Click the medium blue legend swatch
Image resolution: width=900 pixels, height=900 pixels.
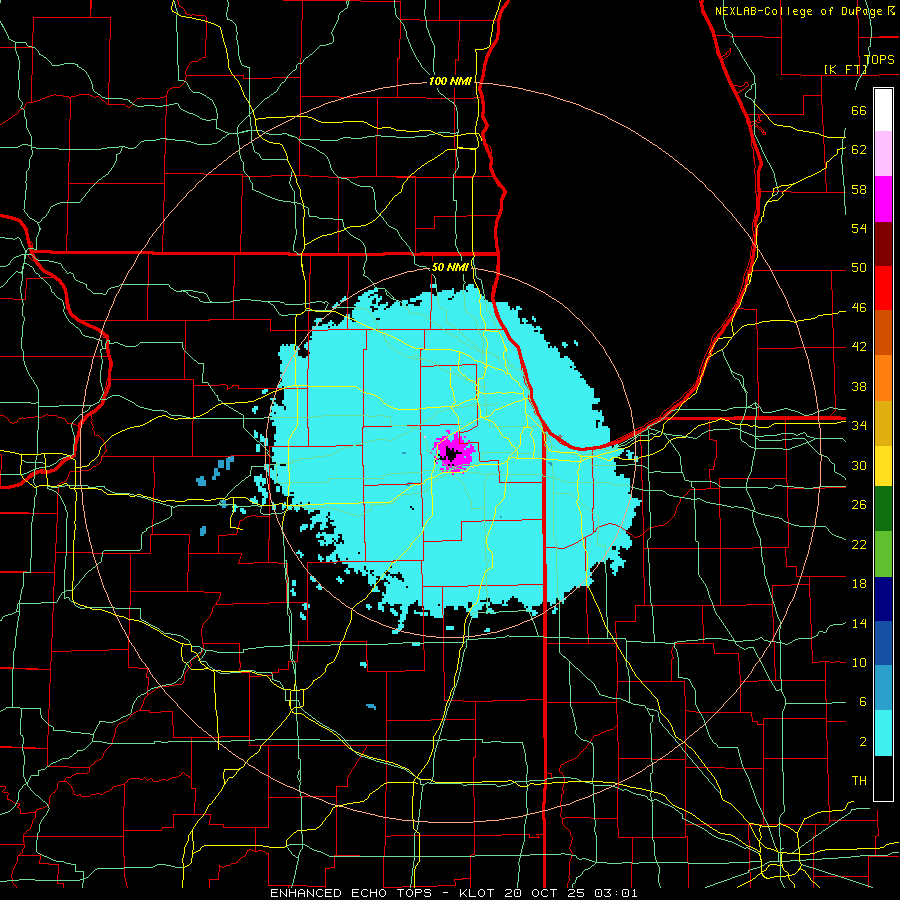(883, 643)
